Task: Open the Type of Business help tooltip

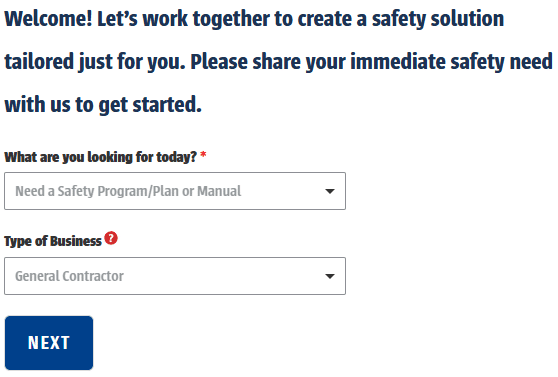Action: (111, 238)
